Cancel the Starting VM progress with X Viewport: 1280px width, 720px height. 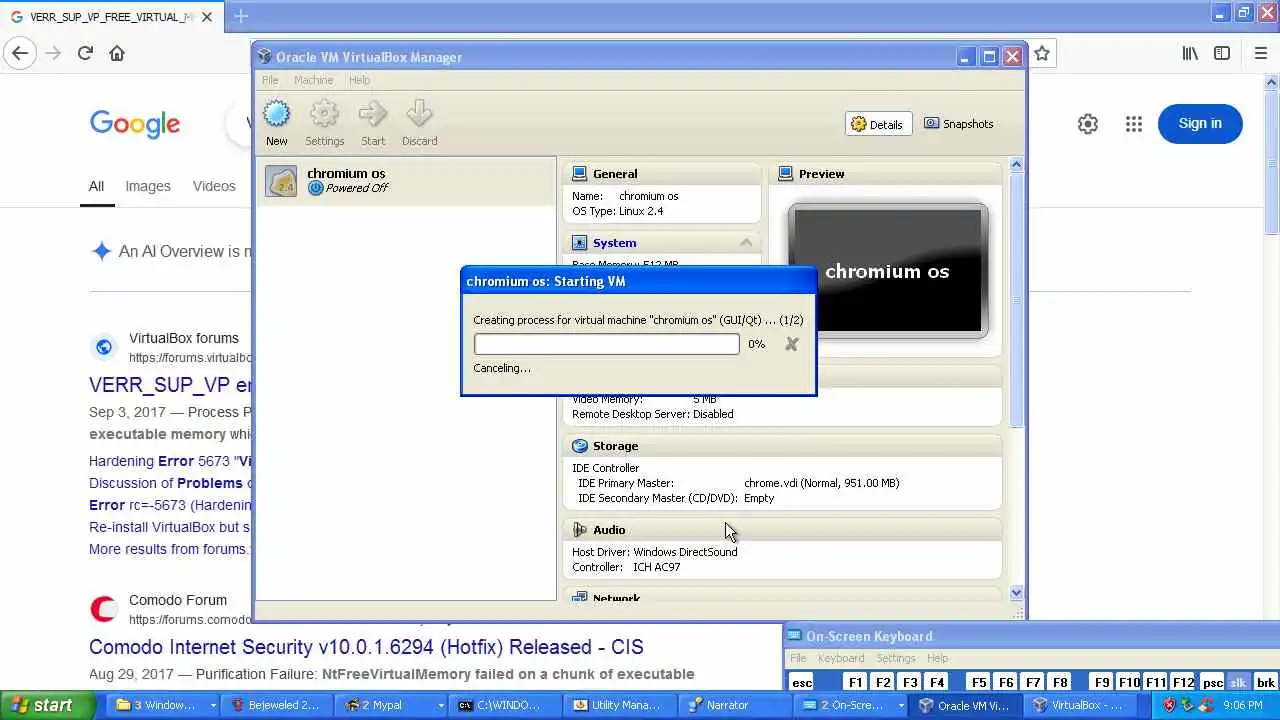(792, 344)
